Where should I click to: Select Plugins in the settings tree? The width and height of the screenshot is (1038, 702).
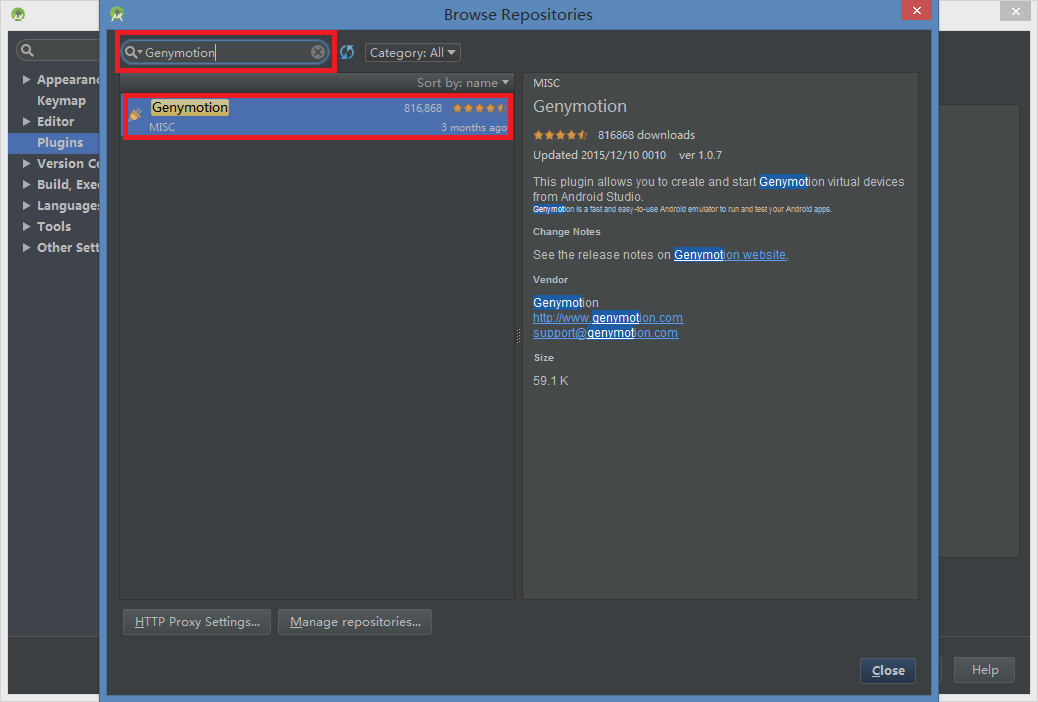coord(60,142)
